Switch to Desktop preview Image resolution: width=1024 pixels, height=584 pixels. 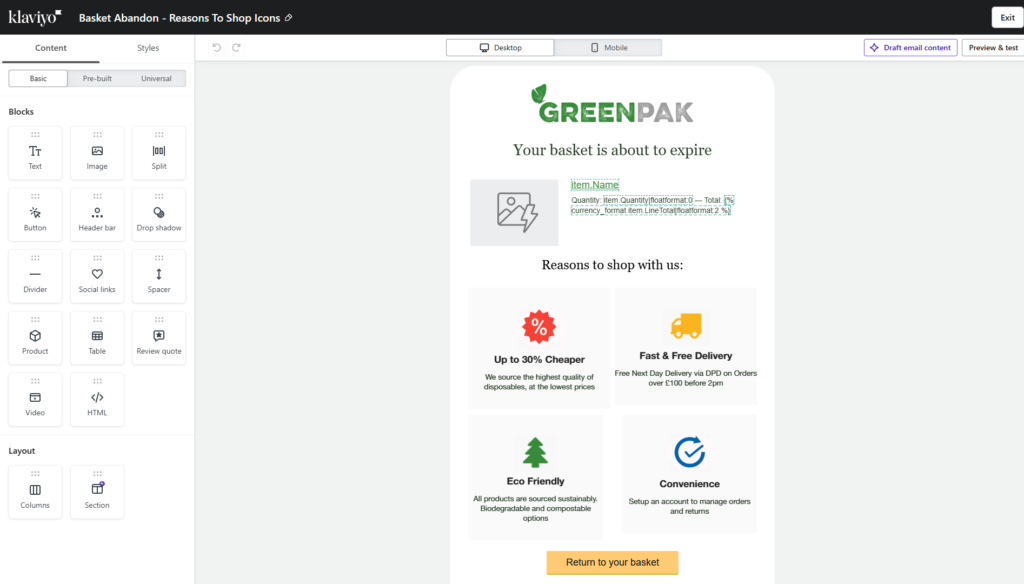(x=500, y=48)
